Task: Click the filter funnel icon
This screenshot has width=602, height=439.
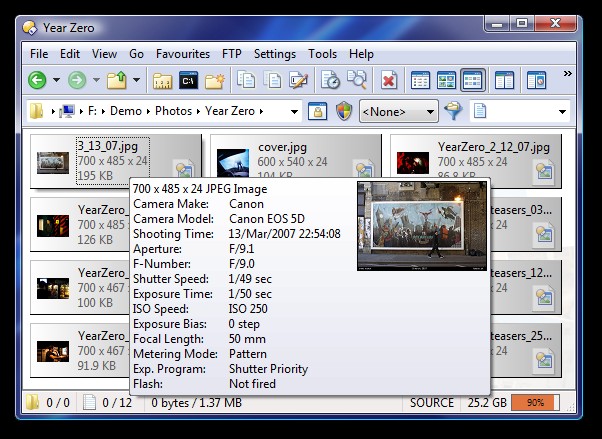Action: [453, 111]
